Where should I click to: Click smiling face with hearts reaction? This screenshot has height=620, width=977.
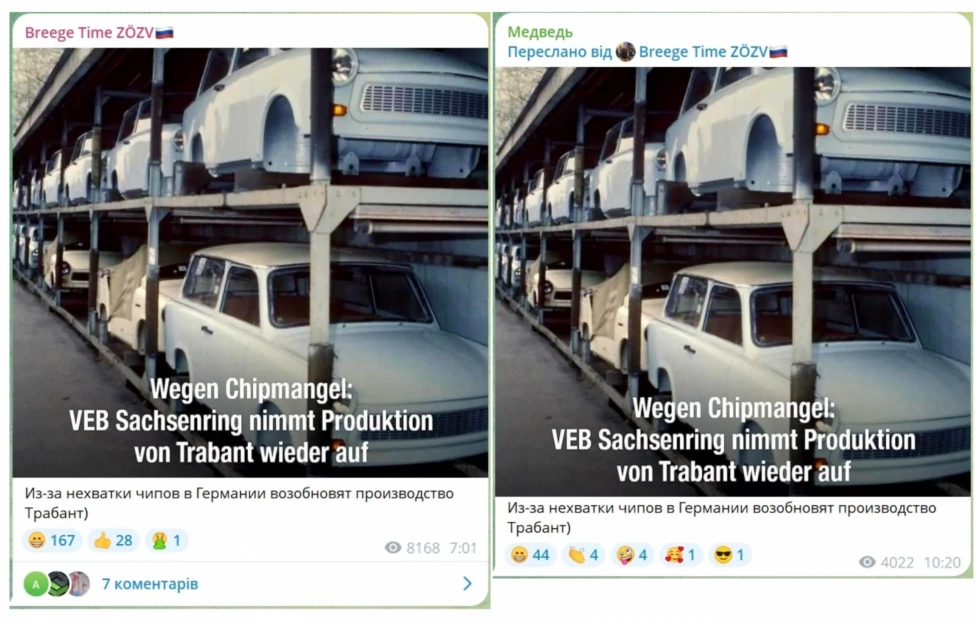(x=680, y=555)
